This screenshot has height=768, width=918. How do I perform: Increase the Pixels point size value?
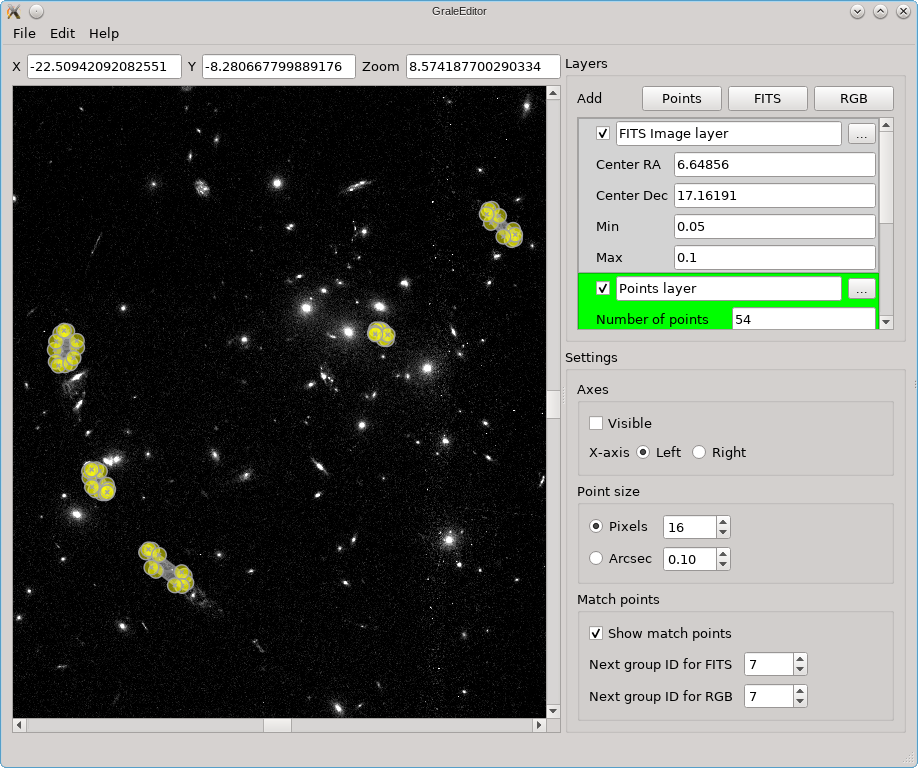tap(723, 522)
